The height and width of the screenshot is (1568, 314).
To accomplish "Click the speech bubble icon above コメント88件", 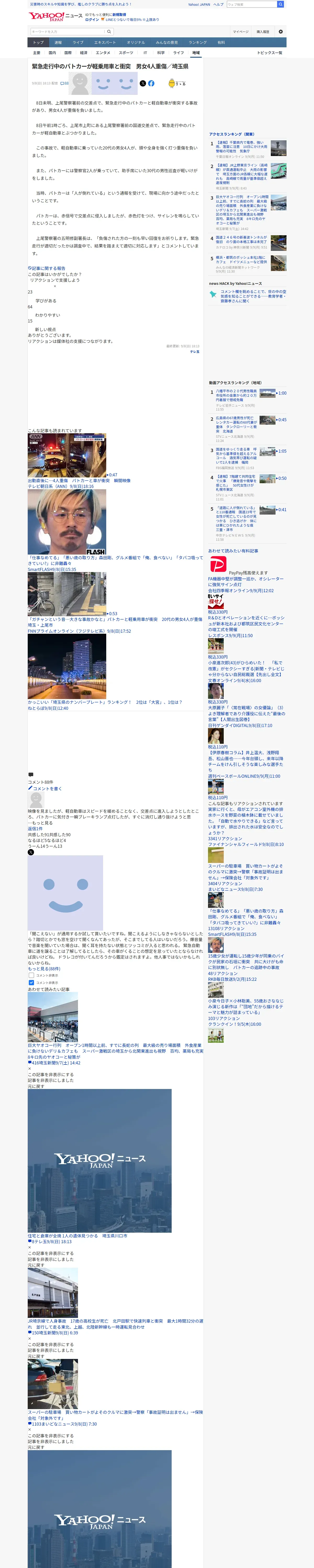I will 31,775.
